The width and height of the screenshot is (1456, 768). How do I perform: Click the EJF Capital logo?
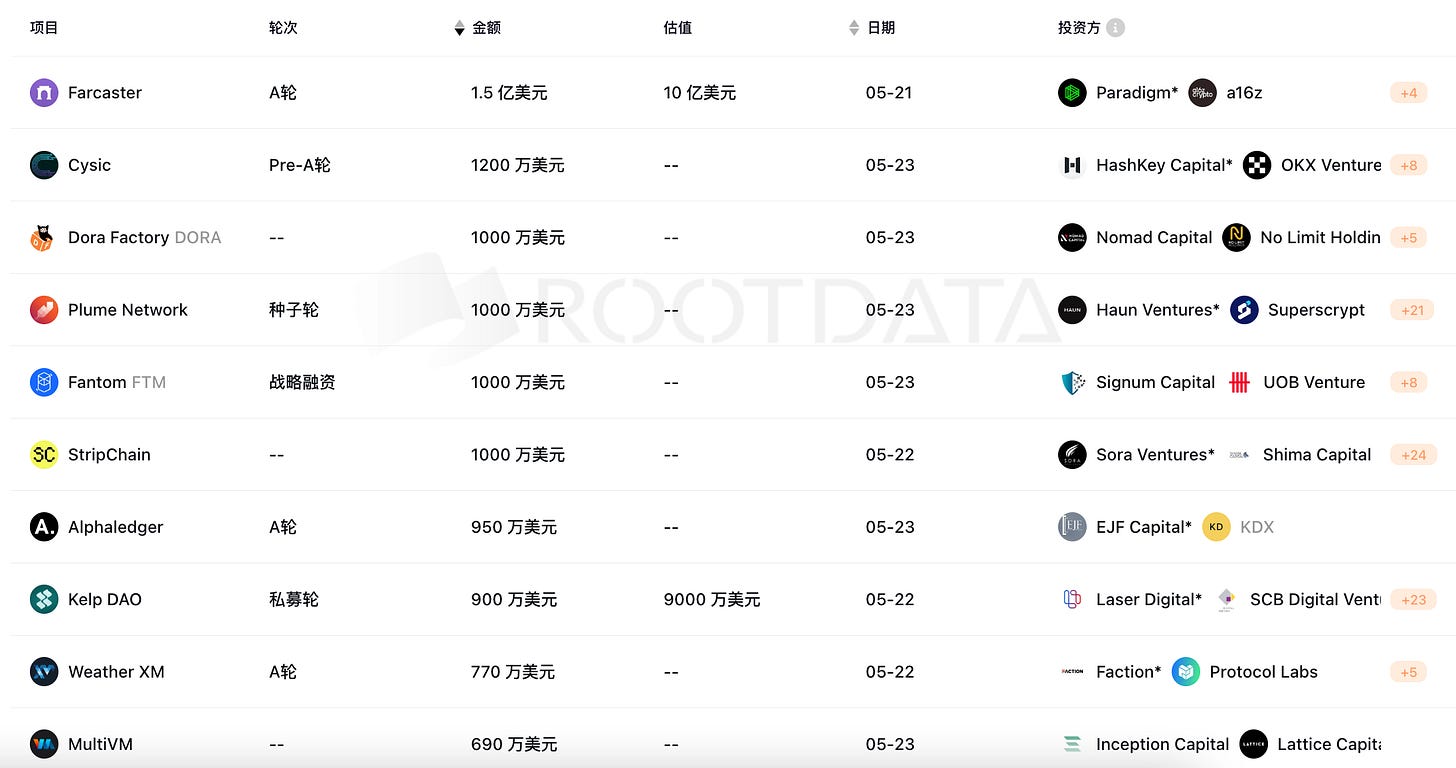coord(1072,527)
